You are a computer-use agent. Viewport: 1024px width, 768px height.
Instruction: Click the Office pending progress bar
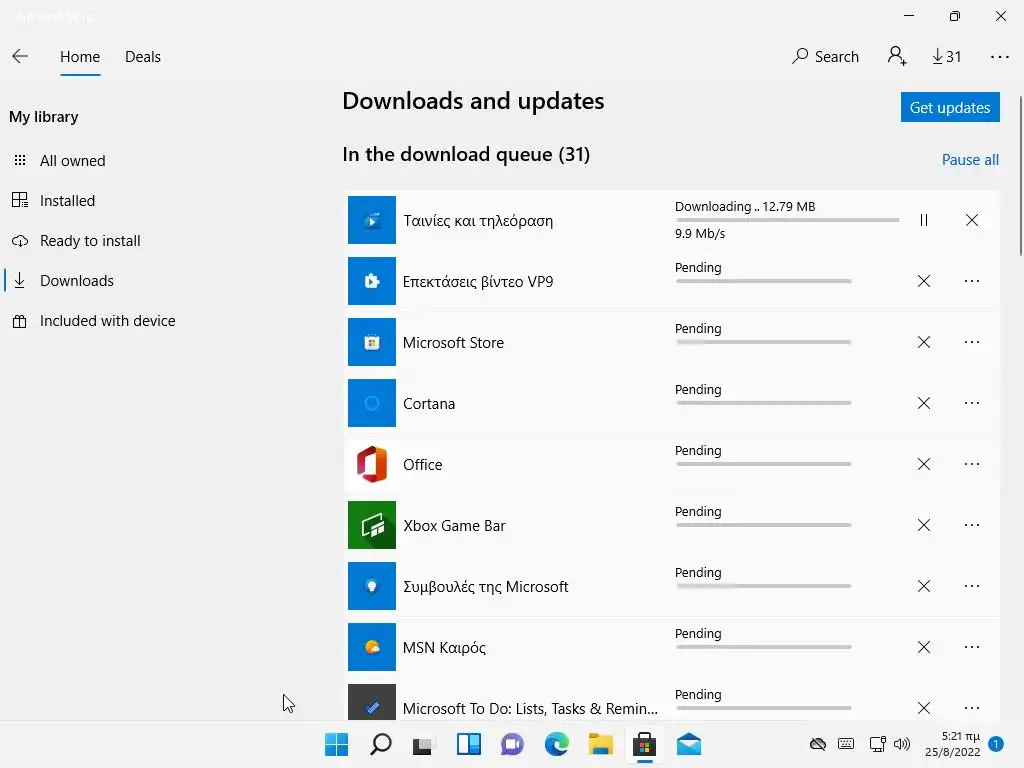click(x=763, y=464)
